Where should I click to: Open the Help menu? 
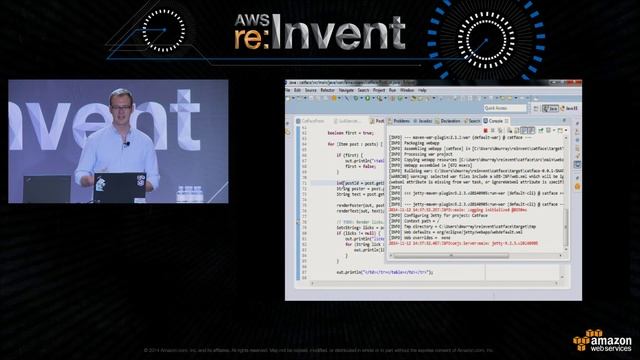[x=422, y=90]
